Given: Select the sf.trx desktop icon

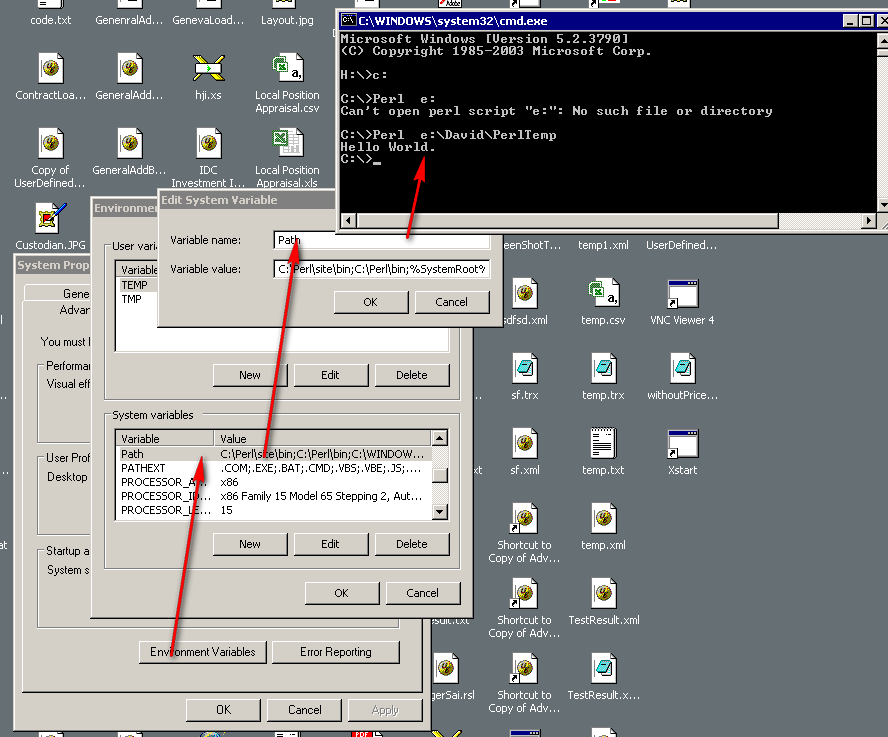Looking at the screenshot, I should [x=524, y=368].
